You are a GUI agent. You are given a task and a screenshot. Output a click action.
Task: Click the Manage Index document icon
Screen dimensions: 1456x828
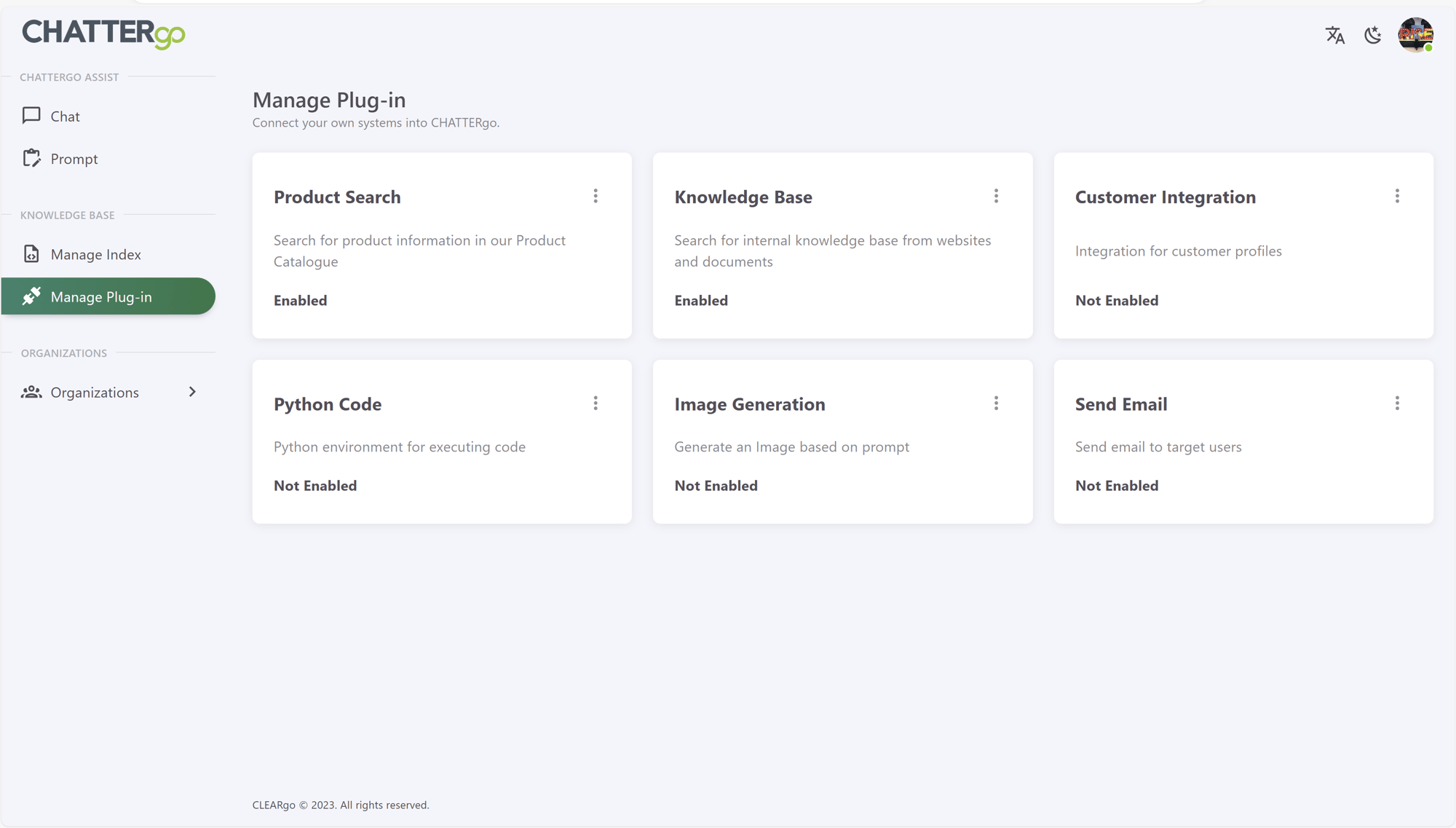pyautogui.click(x=31, y=253)
